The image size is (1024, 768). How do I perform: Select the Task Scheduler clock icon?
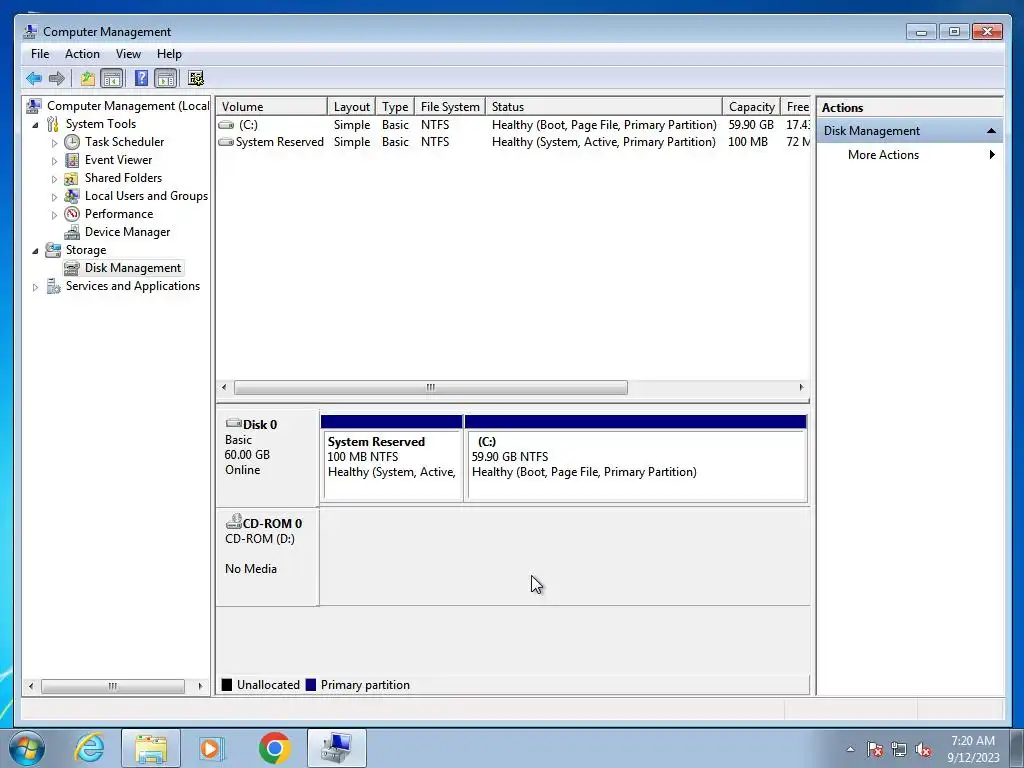click(x=72, y=142)
